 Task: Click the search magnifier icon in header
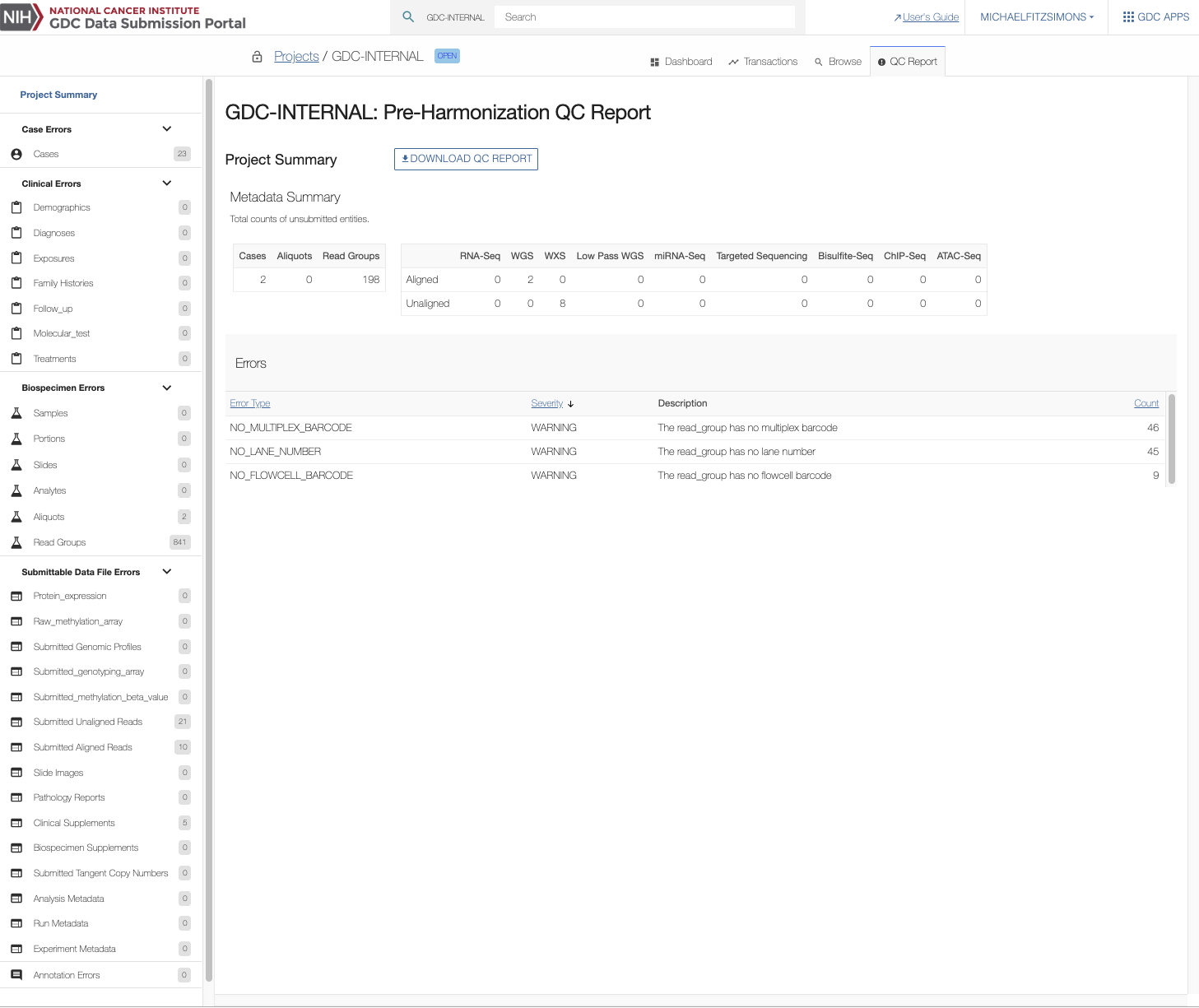[408, 17]
